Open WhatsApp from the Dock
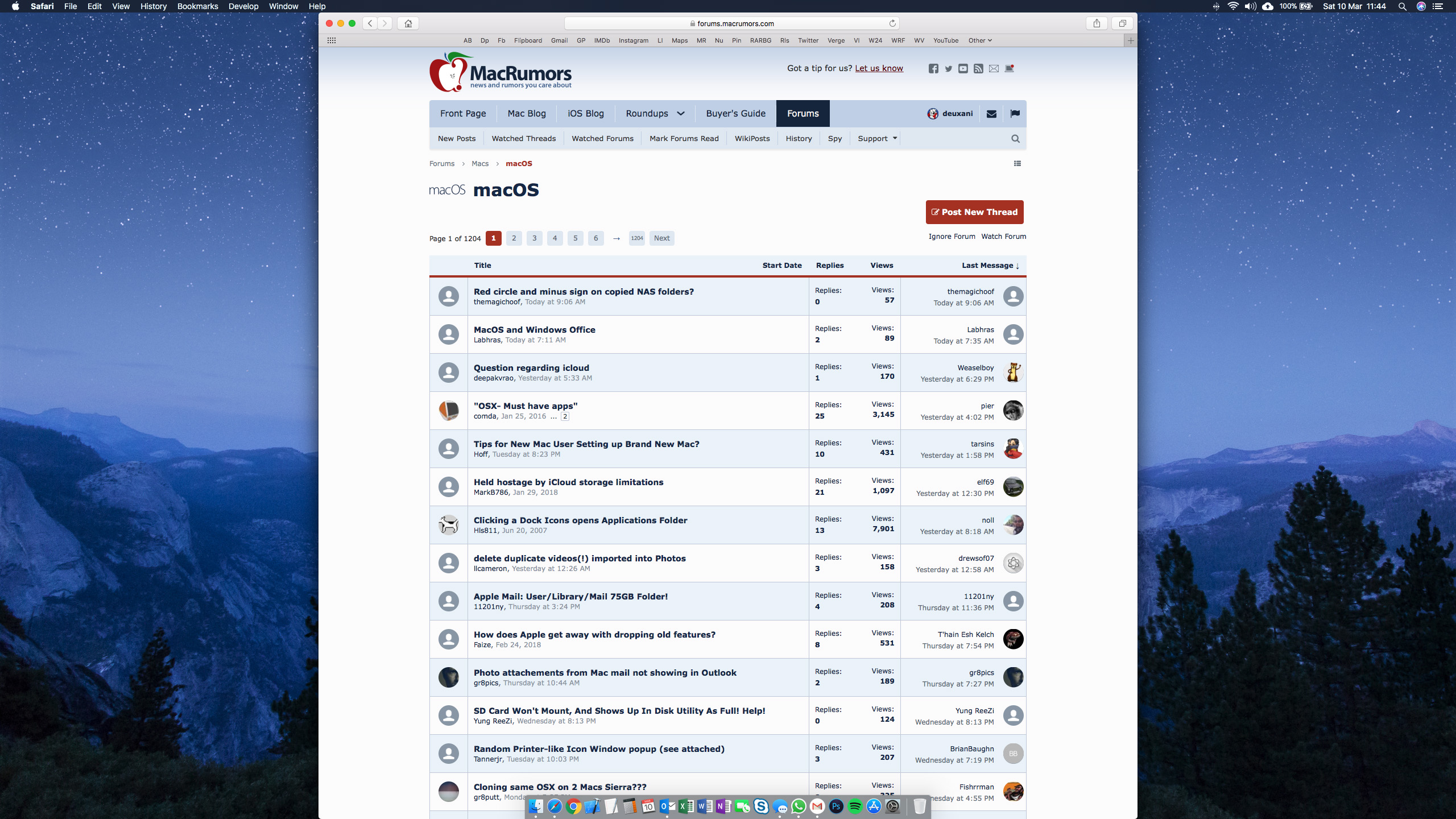The width and height of the screenshot is (1456, 819). [799, 806]
